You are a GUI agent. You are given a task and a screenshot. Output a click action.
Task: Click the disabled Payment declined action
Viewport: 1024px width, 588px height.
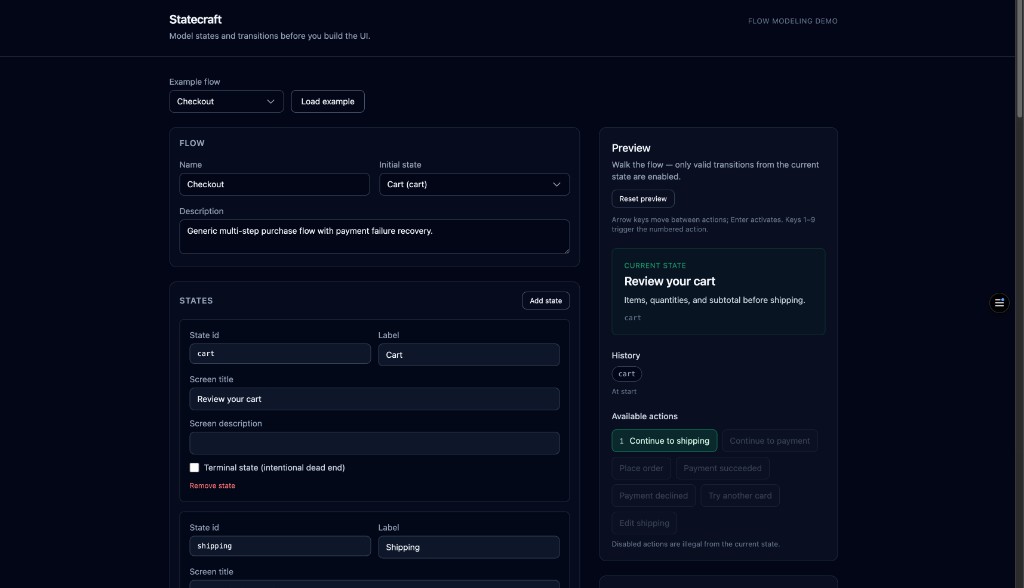[x=654, y=496]
